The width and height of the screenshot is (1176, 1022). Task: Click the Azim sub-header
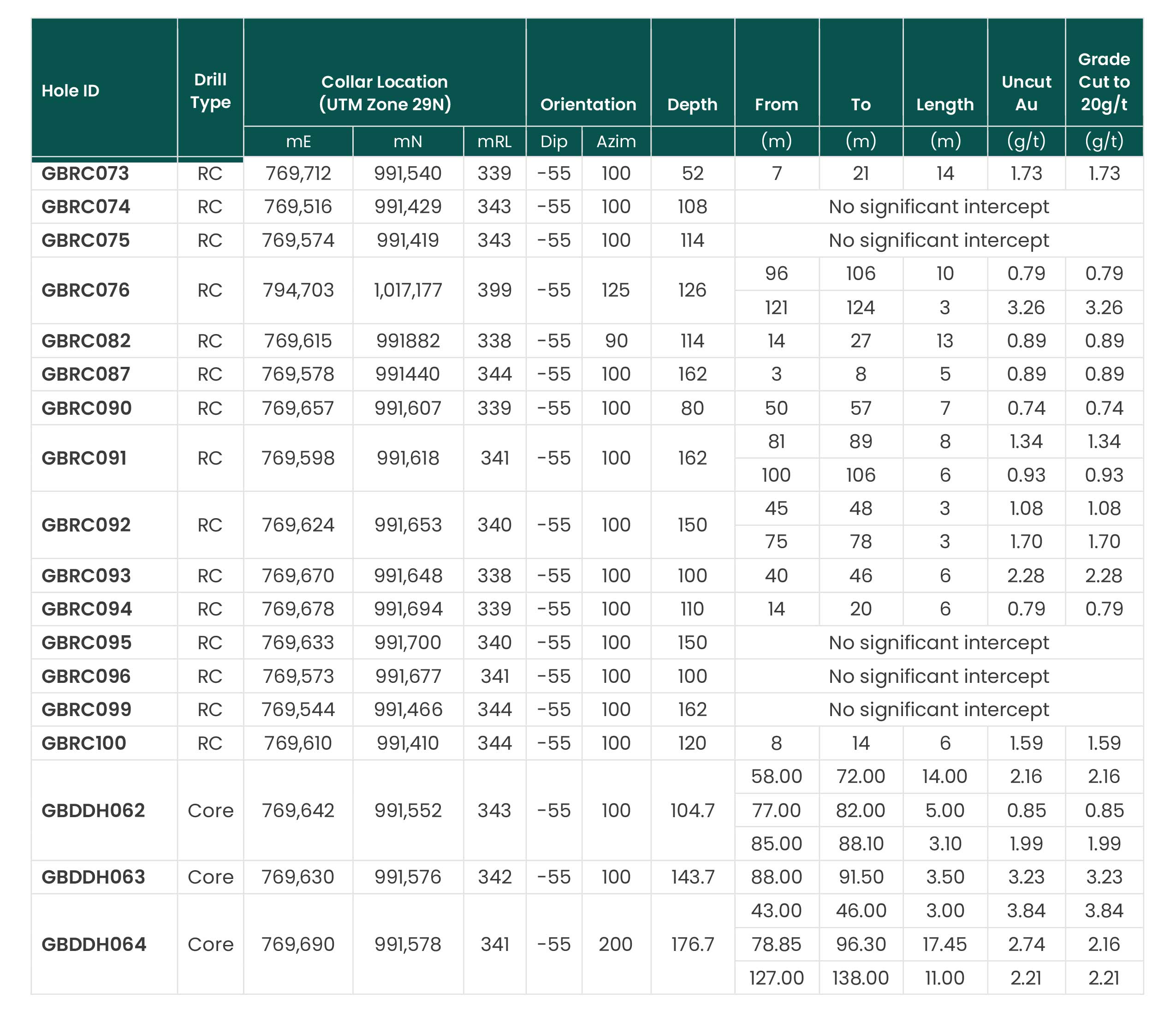point(616,142)
